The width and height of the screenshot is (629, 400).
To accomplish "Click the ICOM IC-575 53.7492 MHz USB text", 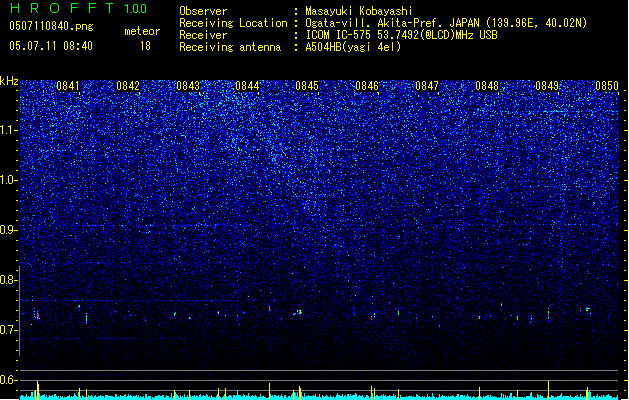I will coord(402,35).
